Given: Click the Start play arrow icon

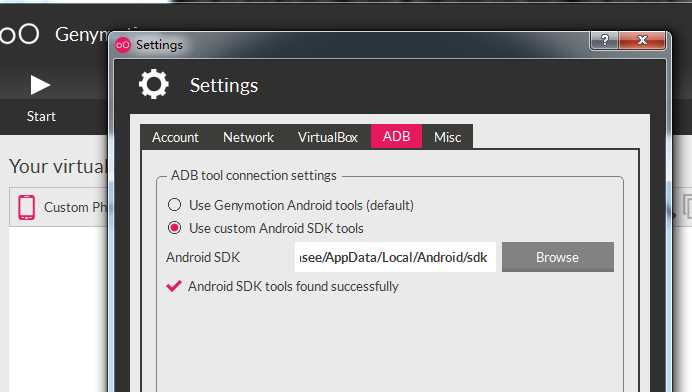Looking at the screenshot, I should pyautogui.click(x=40, y=85).
